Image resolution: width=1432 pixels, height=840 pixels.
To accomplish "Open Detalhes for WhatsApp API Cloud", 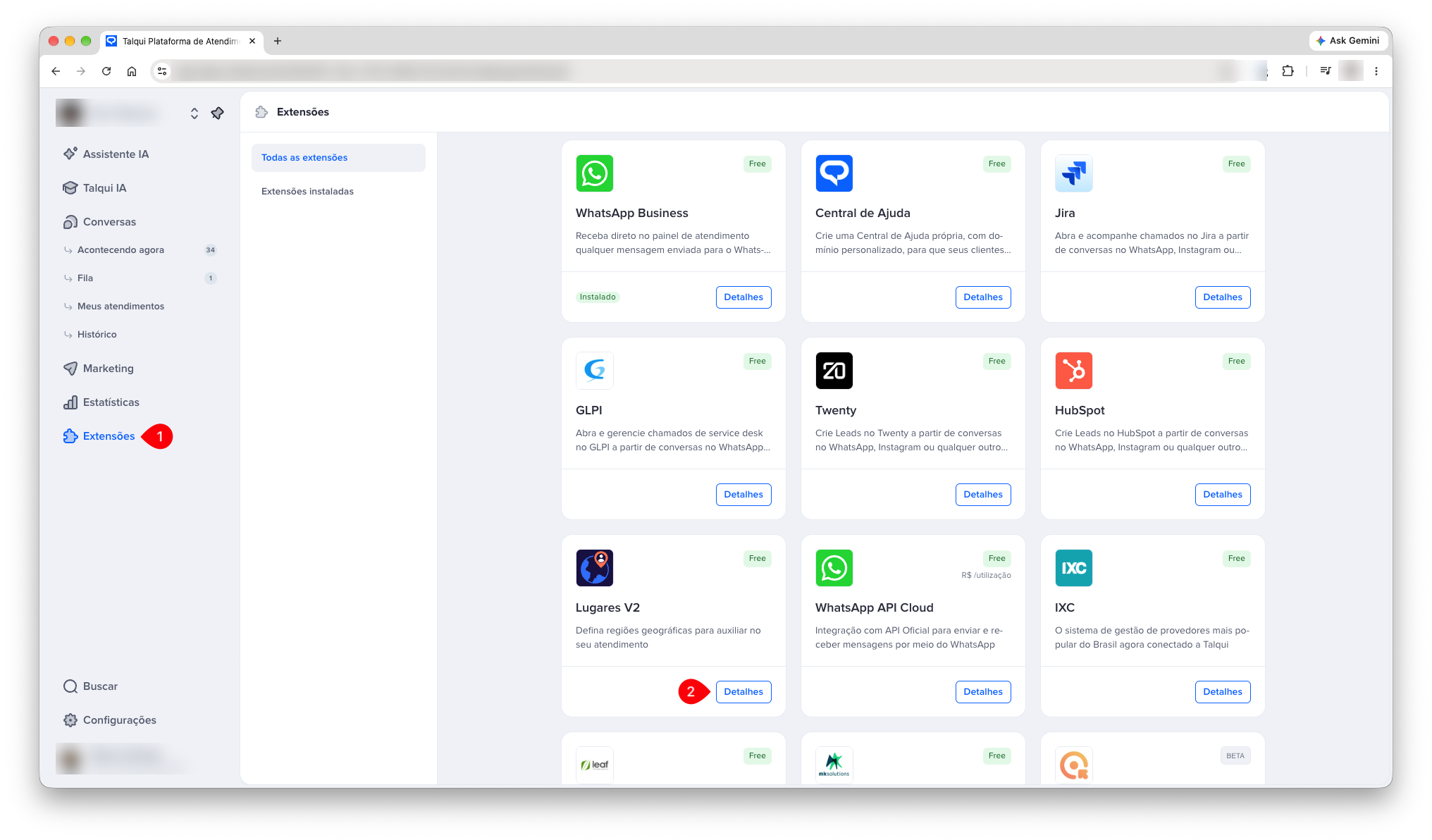I will click(983, 692).
